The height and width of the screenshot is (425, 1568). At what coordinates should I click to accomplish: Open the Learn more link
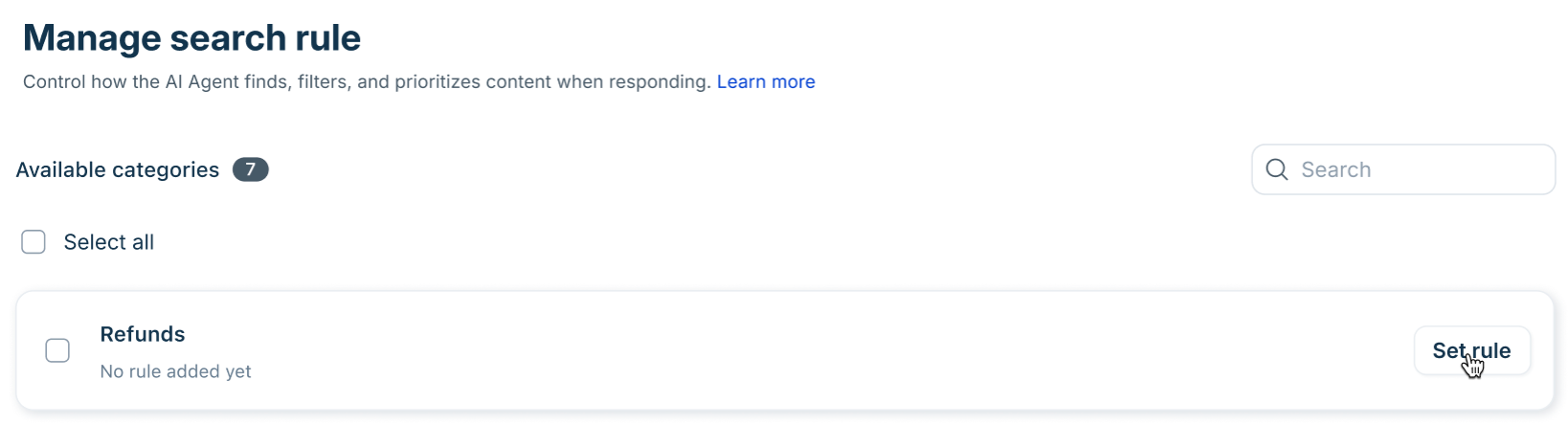click(x=766, y=82)
